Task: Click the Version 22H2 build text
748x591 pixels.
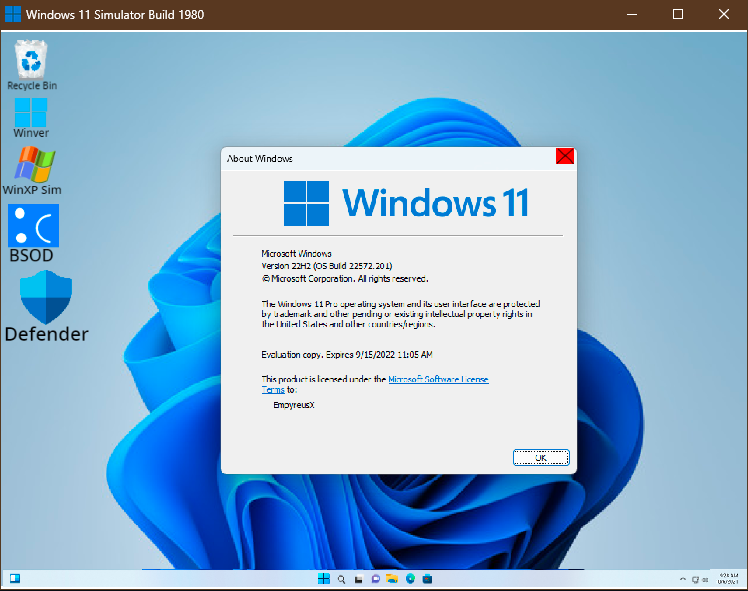Action: (x=327, y=266)
